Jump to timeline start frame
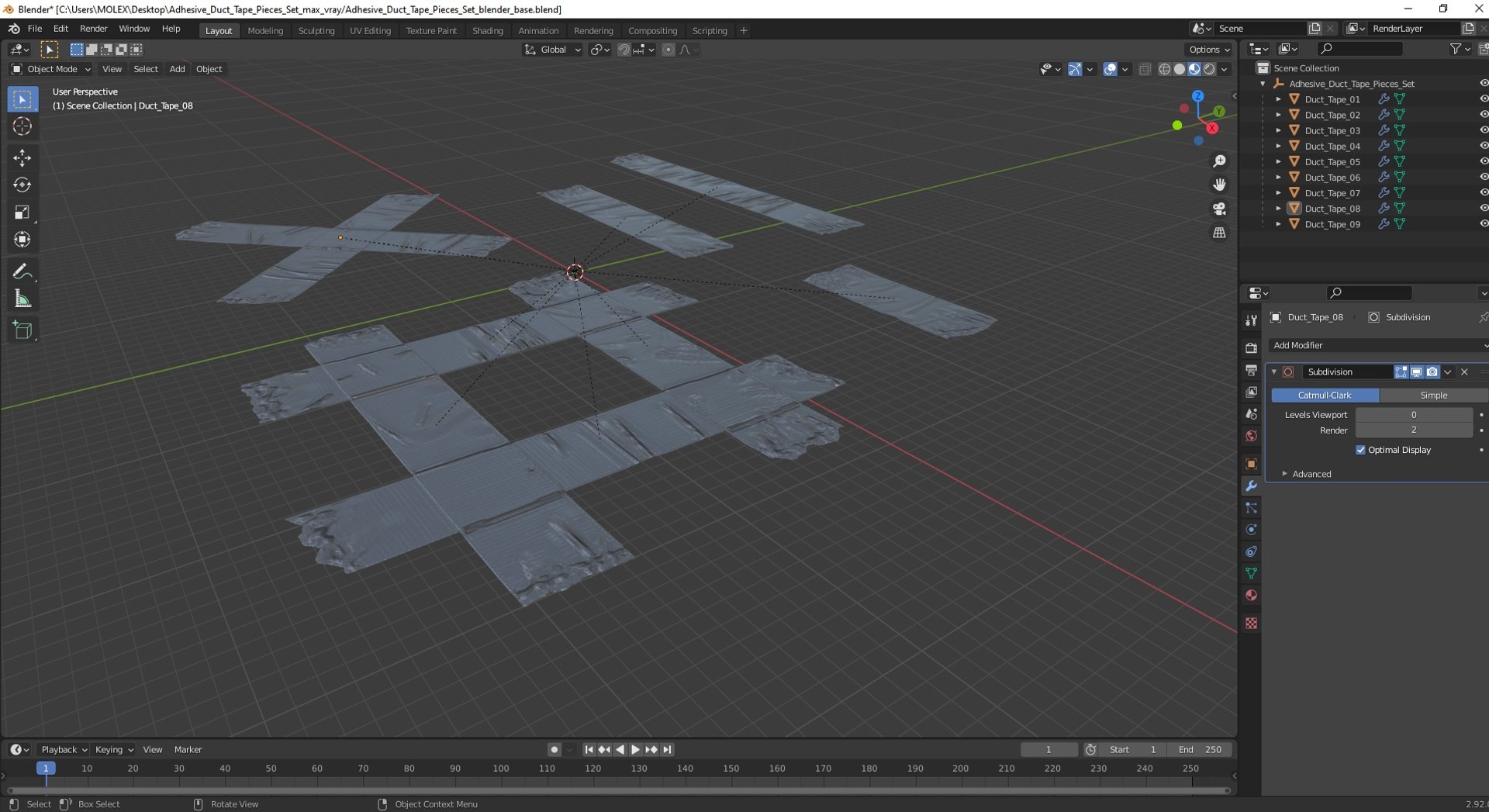 589,749
